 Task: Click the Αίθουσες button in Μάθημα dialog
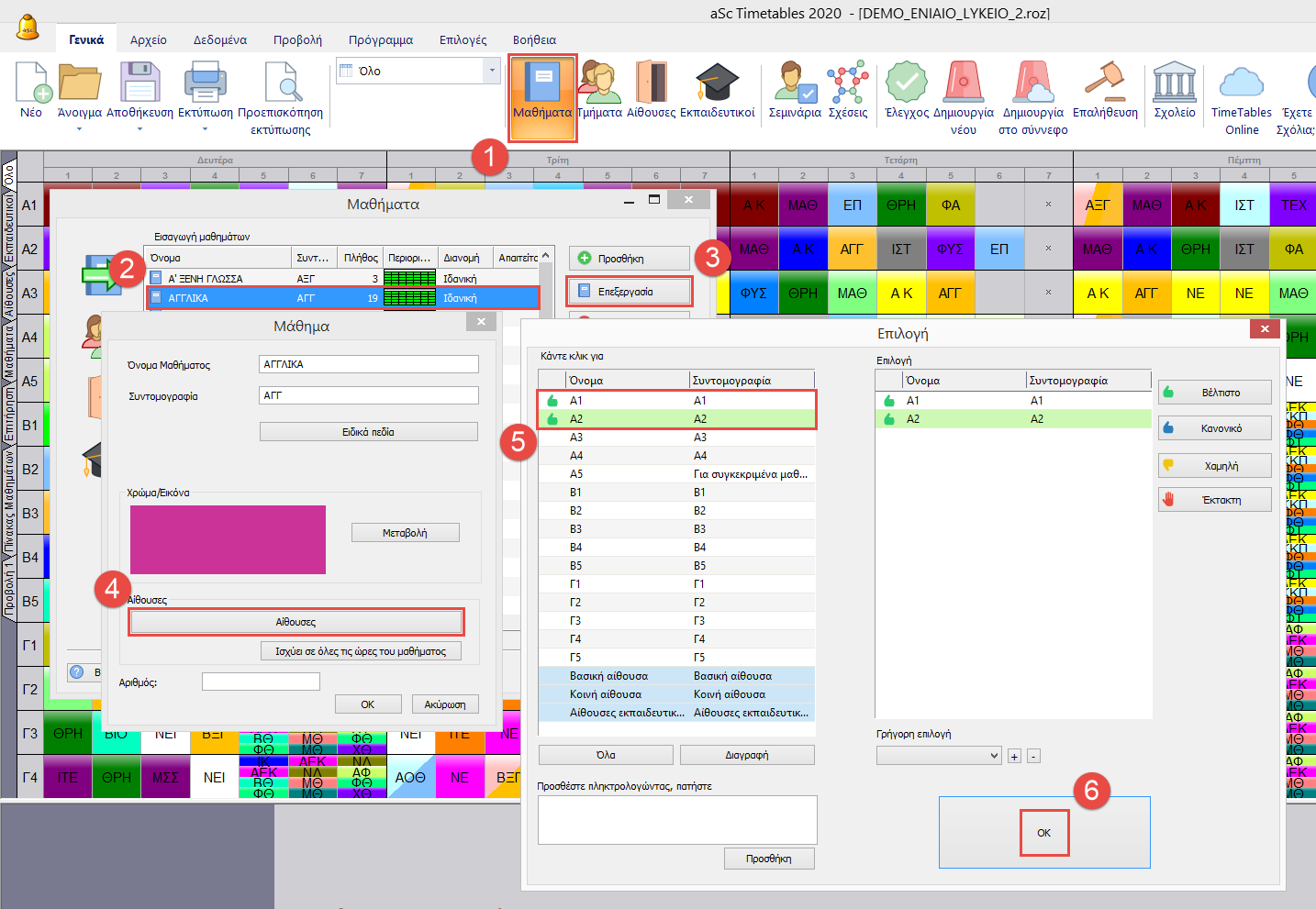(296, 622)
